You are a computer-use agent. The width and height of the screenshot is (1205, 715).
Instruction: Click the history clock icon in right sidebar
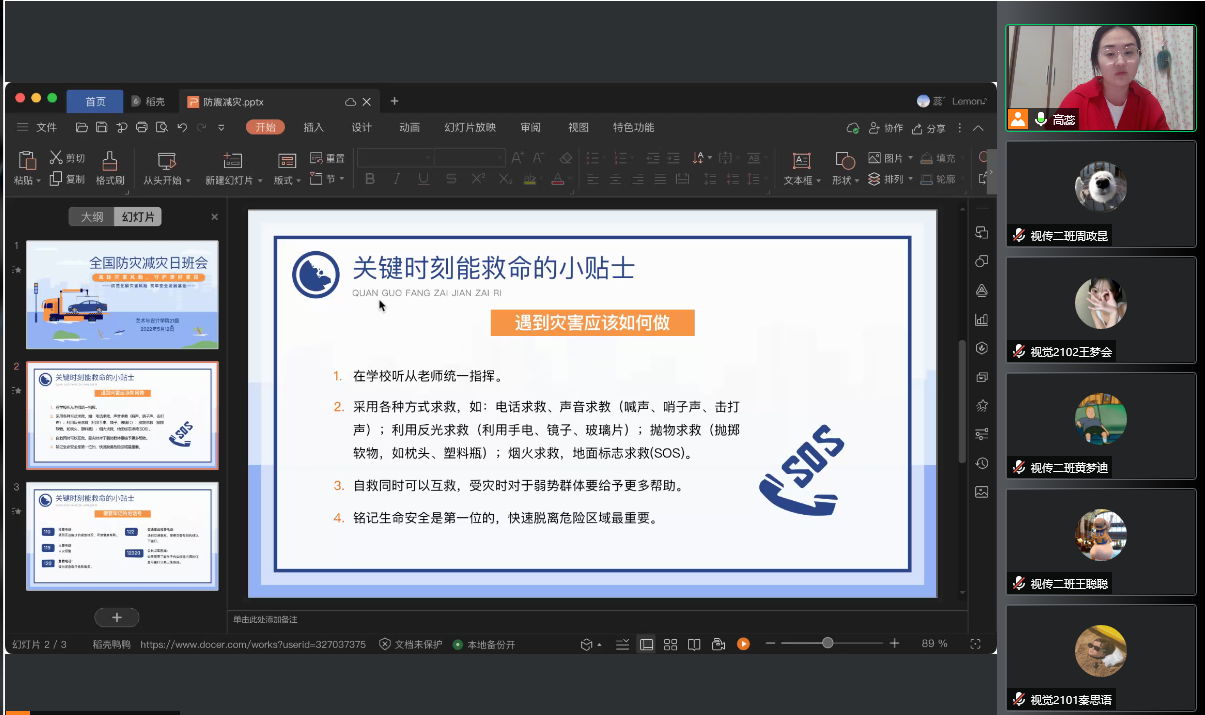tap(981, 463)
